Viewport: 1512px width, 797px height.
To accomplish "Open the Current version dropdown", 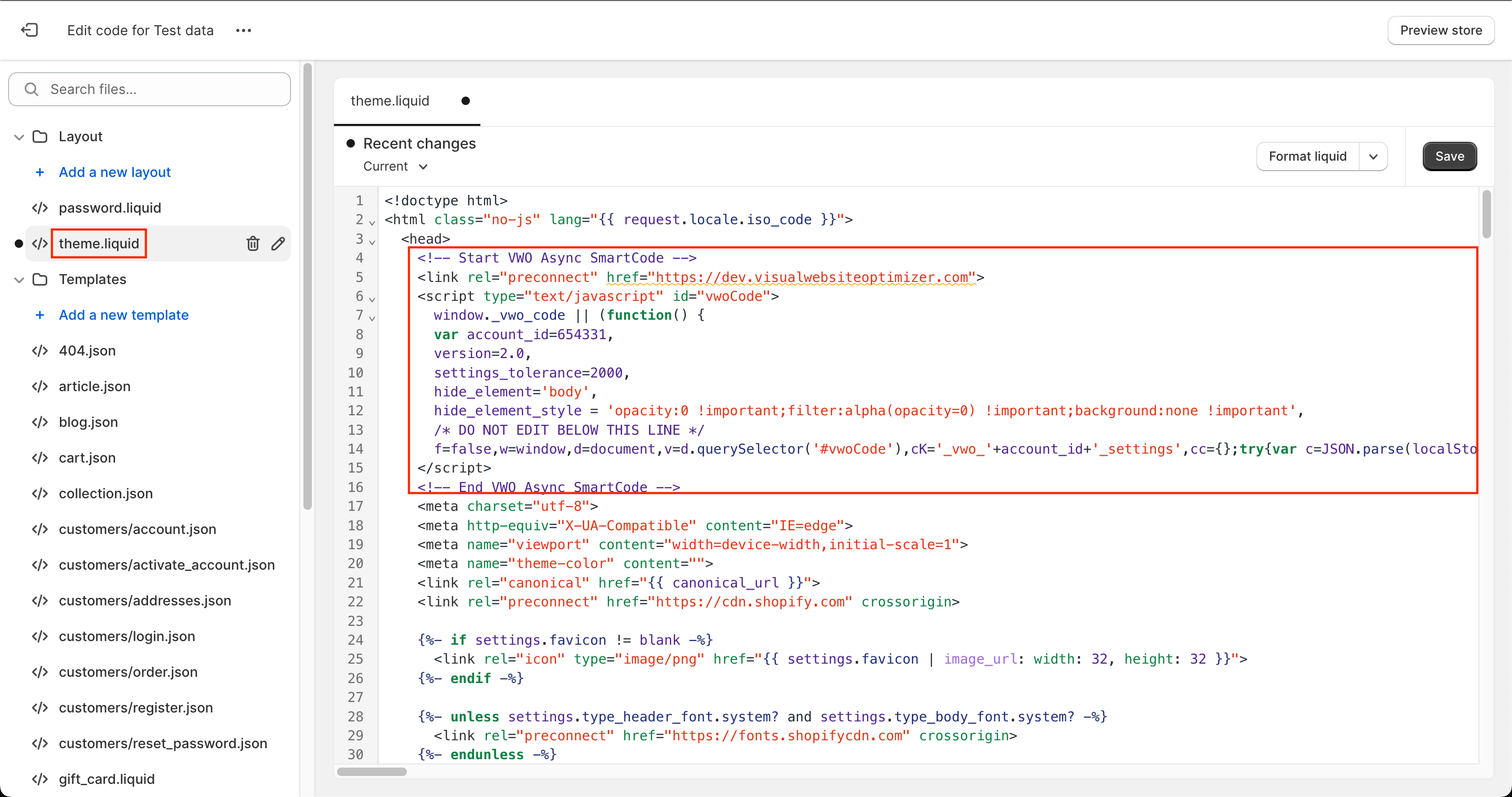I will (x=395, y=166).
